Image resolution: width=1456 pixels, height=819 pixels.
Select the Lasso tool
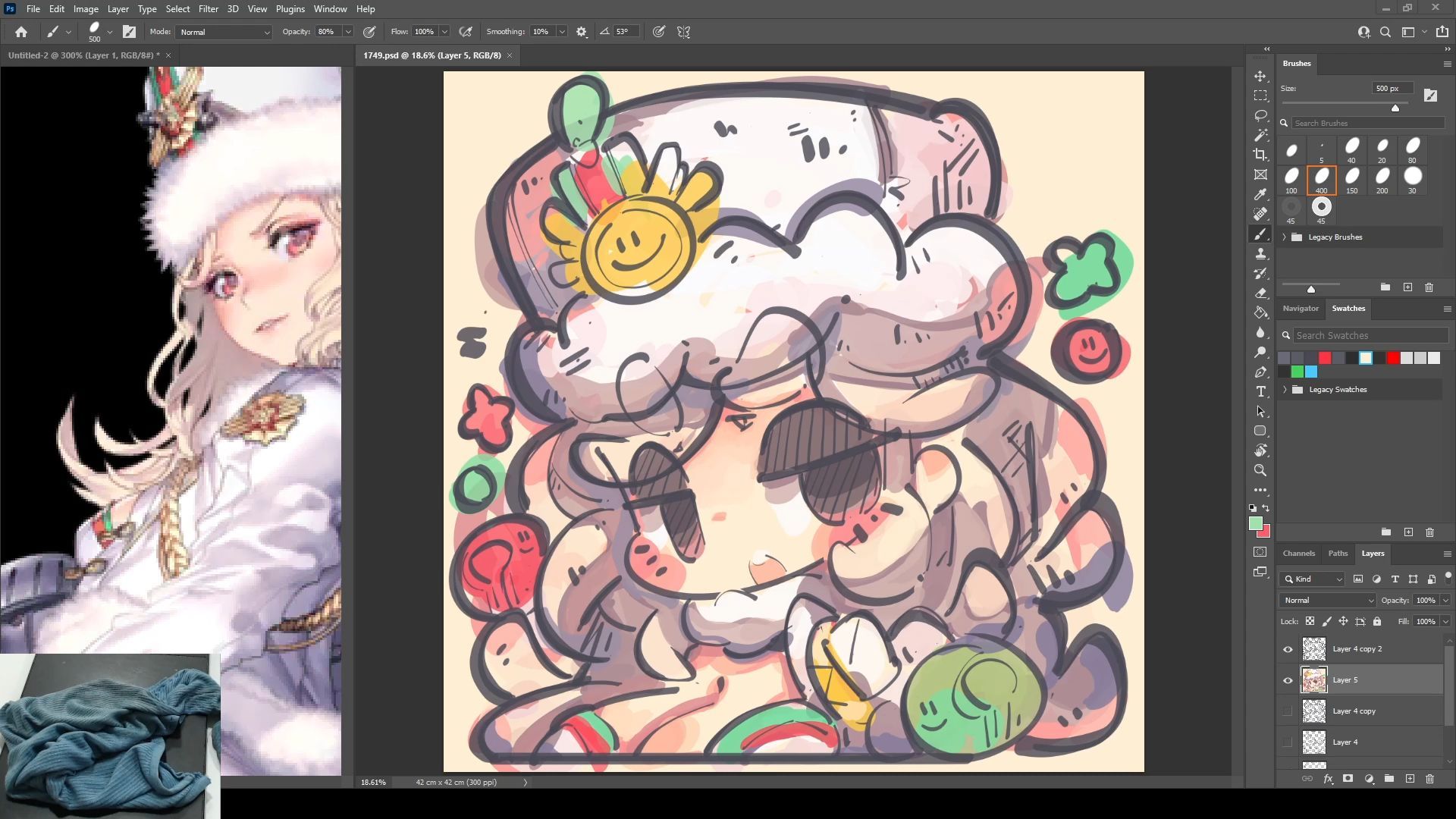pyautogui.click(x=1260, y=116)
